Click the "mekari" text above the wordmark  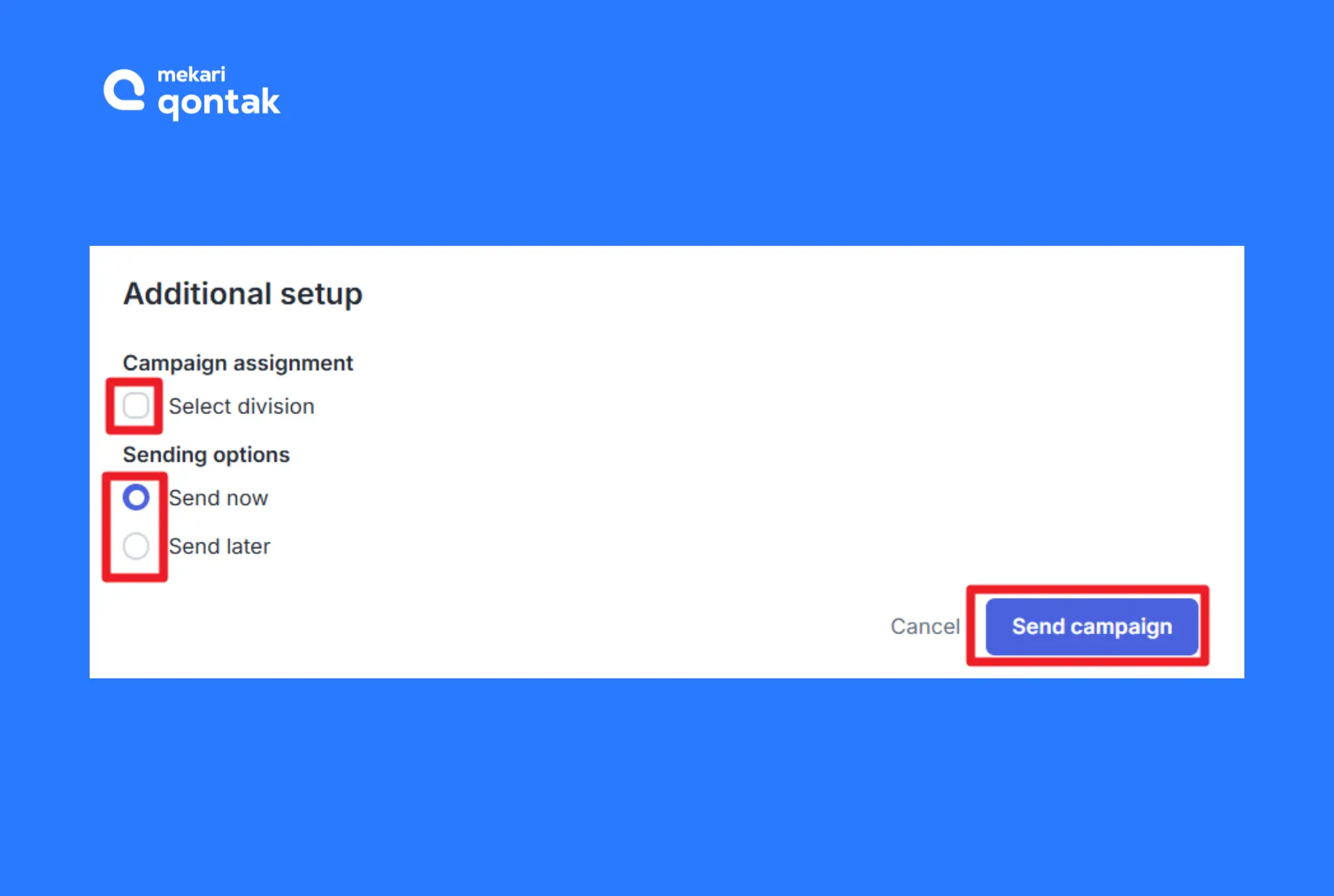point(191,74)
